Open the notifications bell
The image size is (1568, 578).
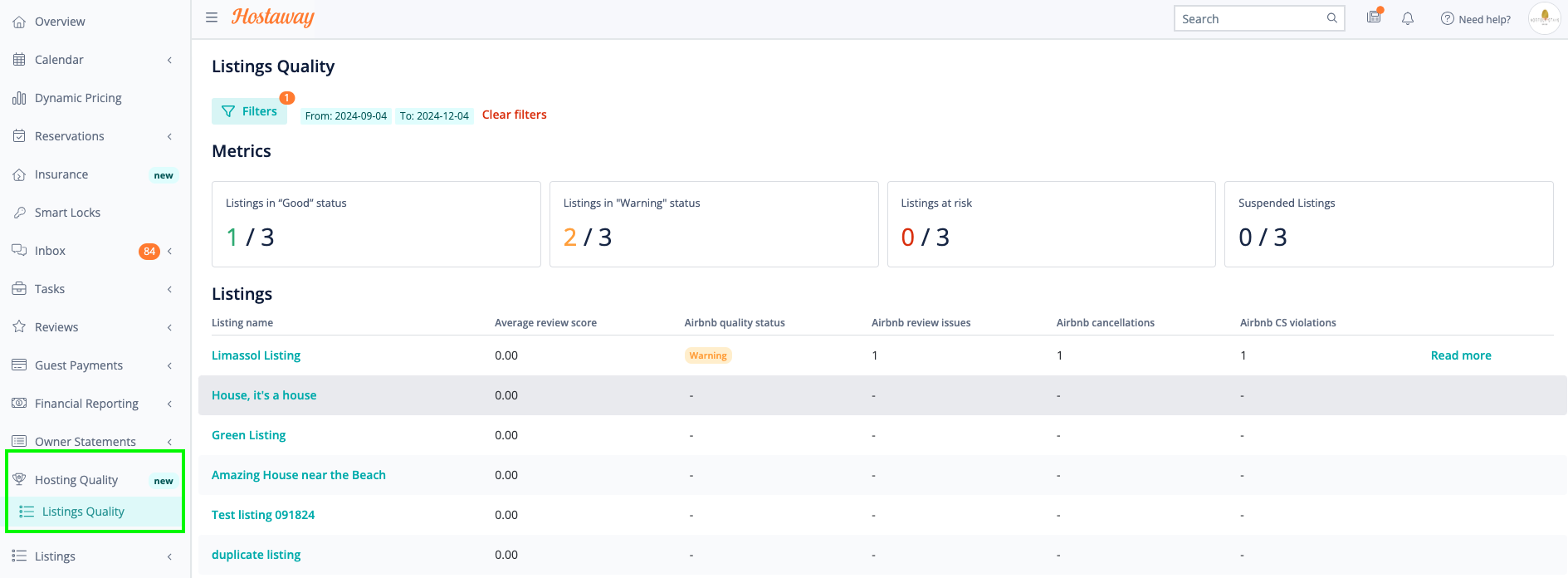click(1408, 18)
